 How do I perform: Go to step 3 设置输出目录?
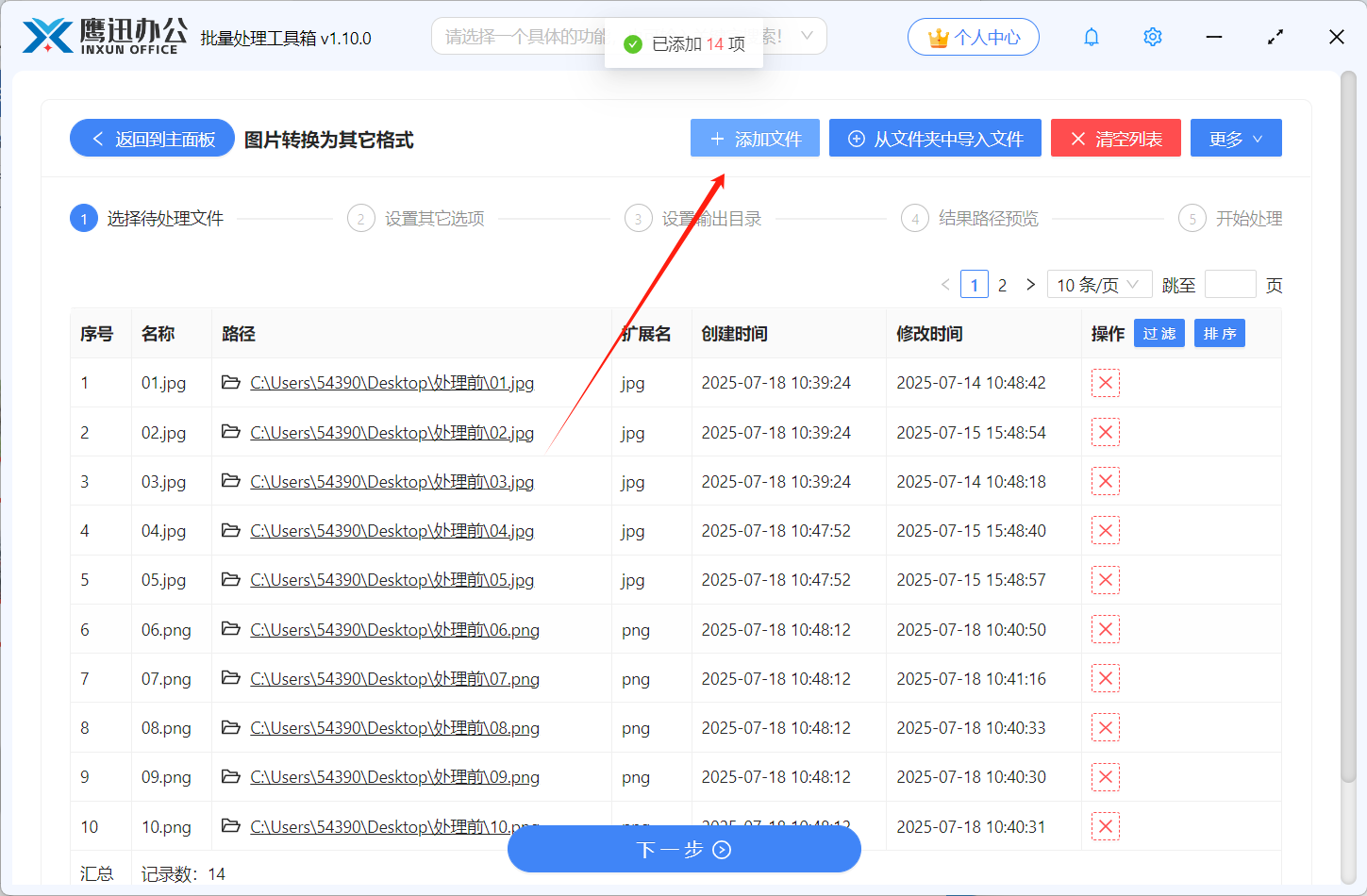693,219
